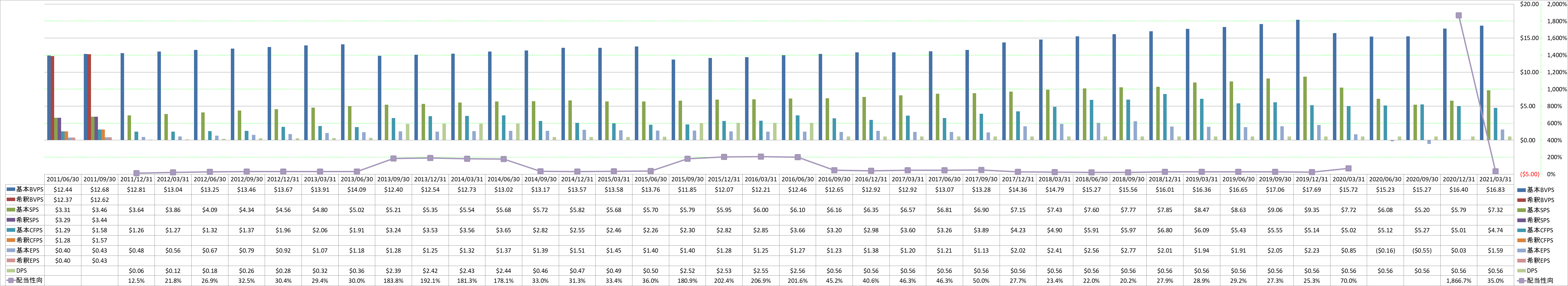Screen dimensions: 1568x286
Task: Click DPS entry in the right-side legend
Action: click(x=1528, y=271)
